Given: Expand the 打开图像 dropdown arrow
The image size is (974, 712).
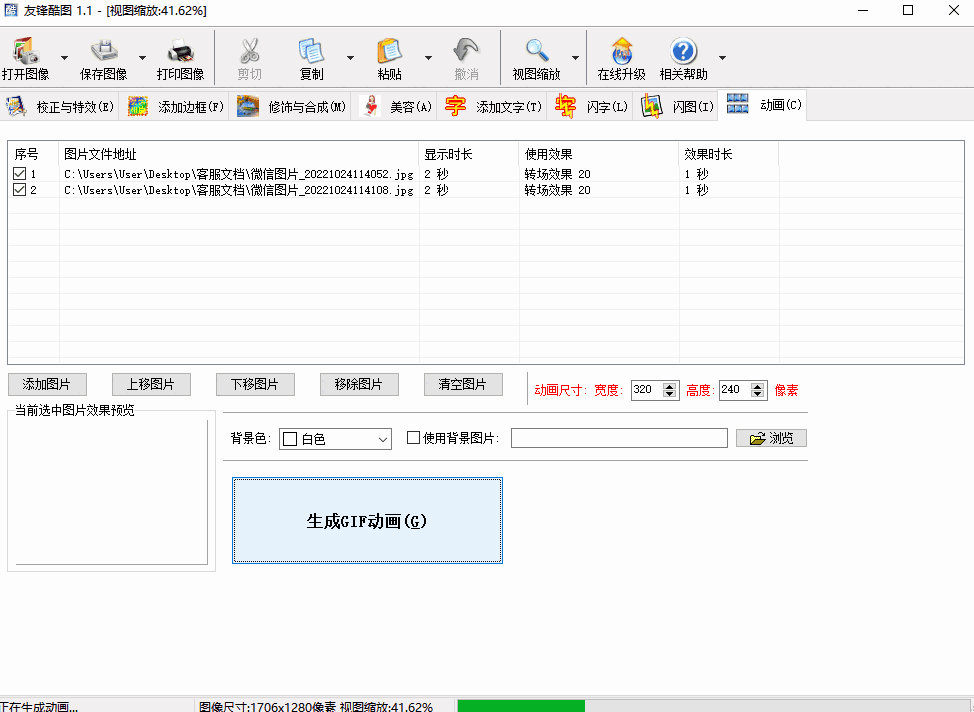Looking at the screenshot, I should point(64,57).
